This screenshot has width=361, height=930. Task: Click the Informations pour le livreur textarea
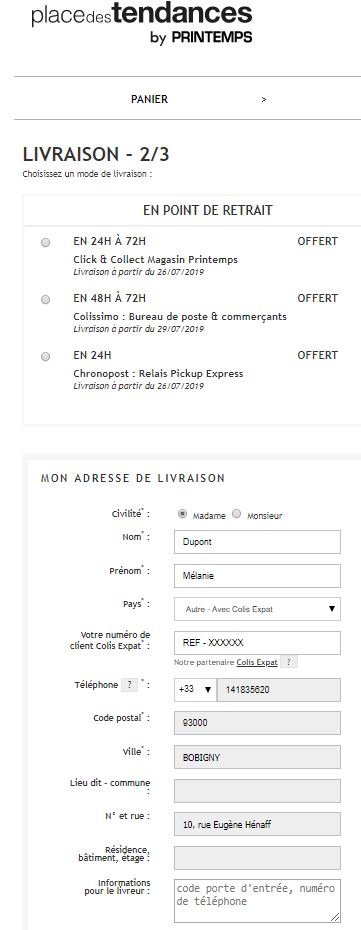257,901
